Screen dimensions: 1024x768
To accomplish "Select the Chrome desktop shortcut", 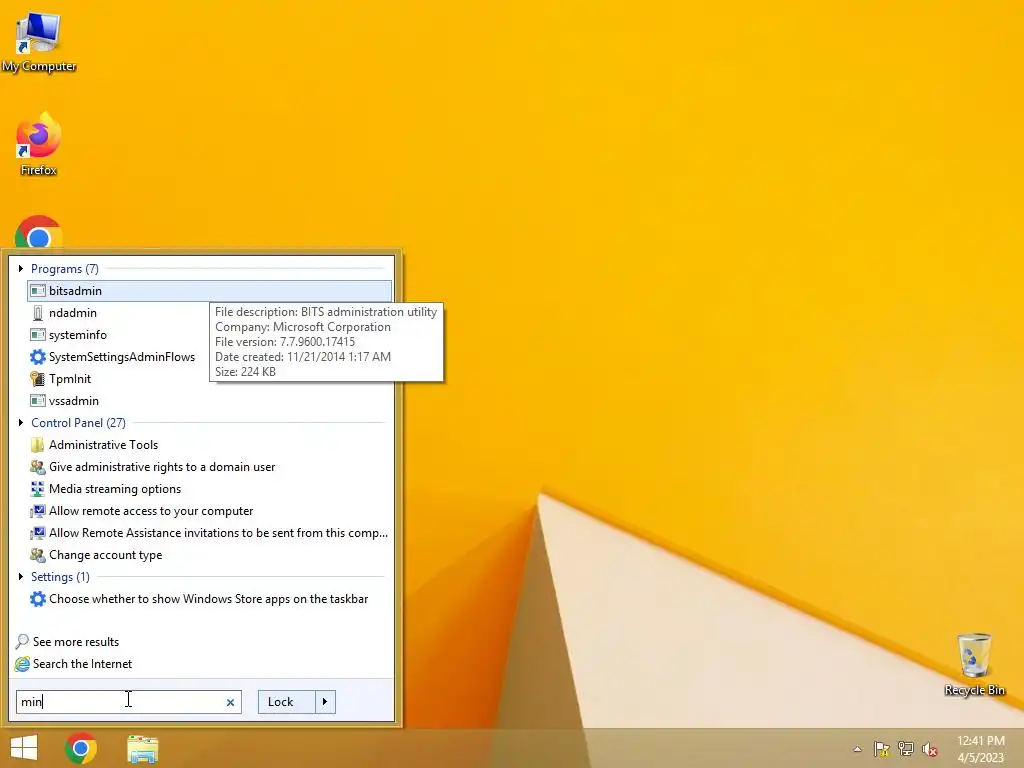I will 39,232.
